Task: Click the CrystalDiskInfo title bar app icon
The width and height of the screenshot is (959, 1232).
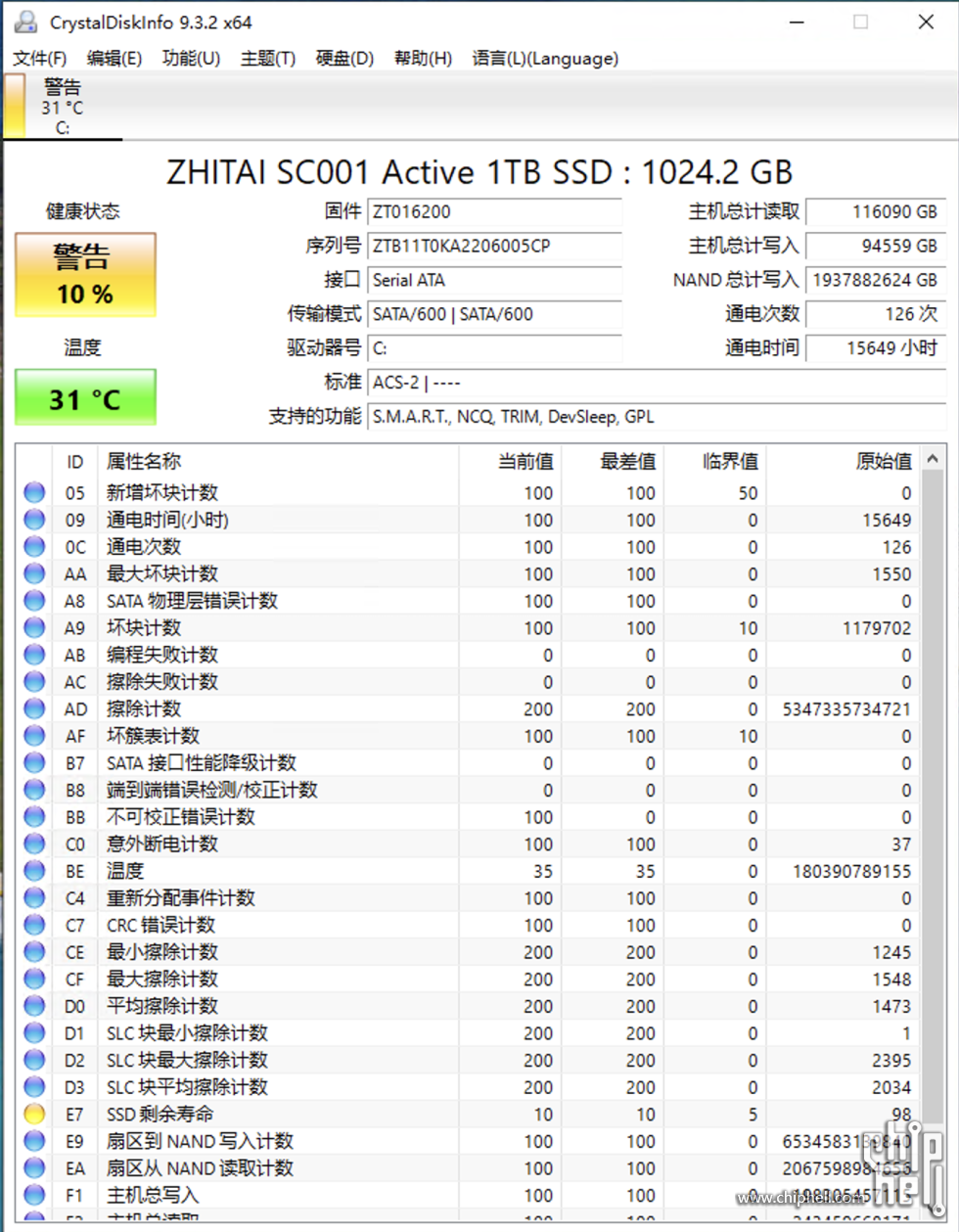Action: [25, 22]
